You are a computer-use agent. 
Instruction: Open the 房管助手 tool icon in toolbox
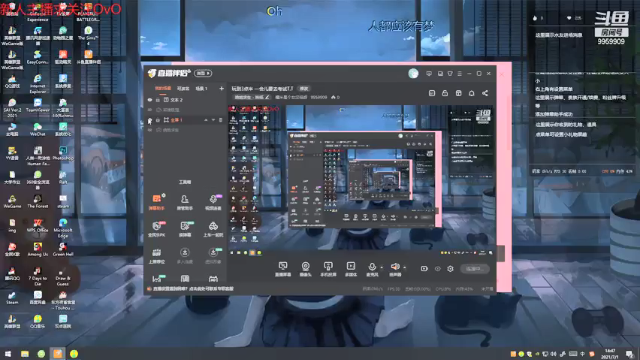pyautogui.click(x=184, y=202)
